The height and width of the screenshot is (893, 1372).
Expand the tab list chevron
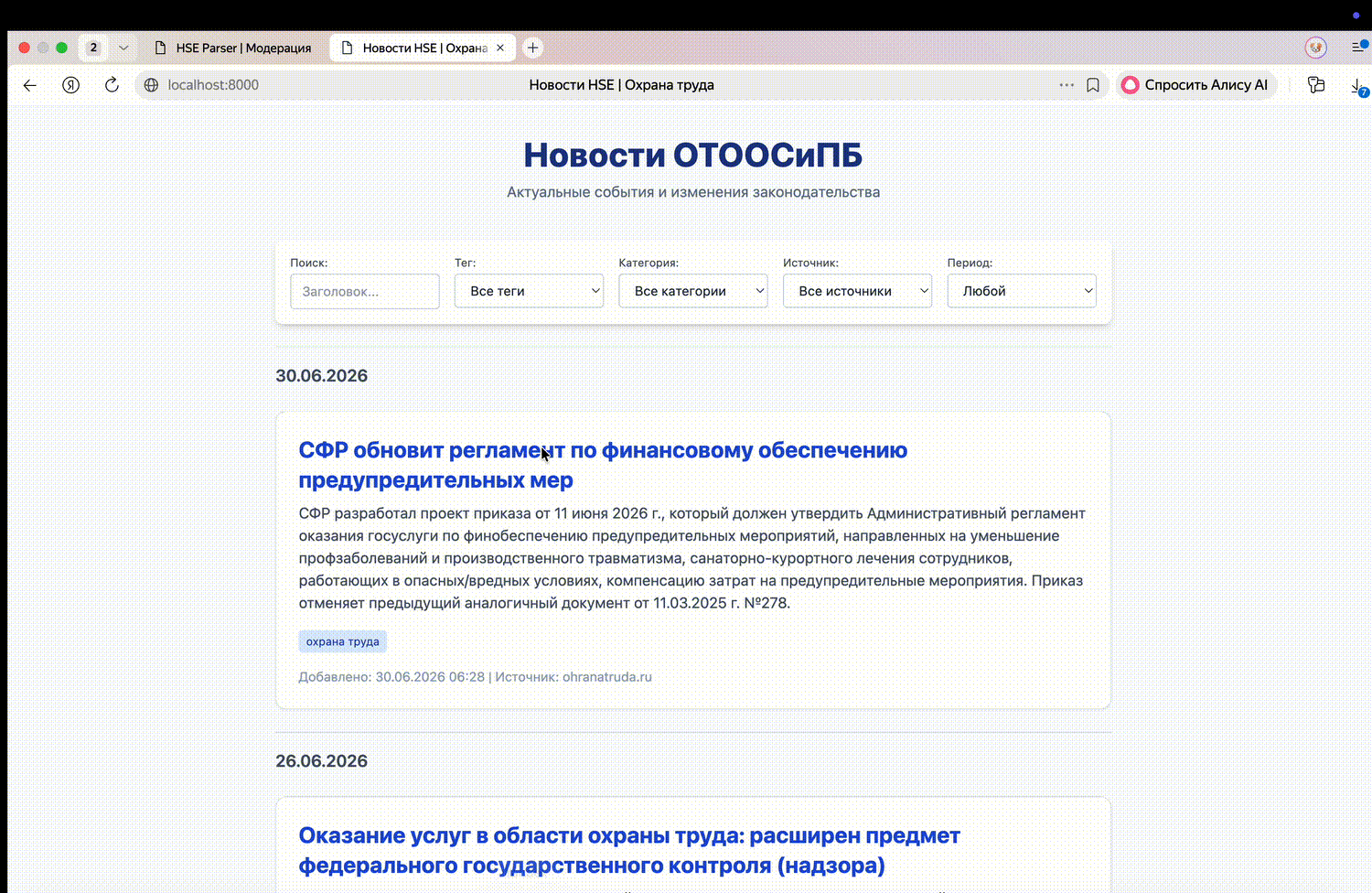(x=123, y=48)
